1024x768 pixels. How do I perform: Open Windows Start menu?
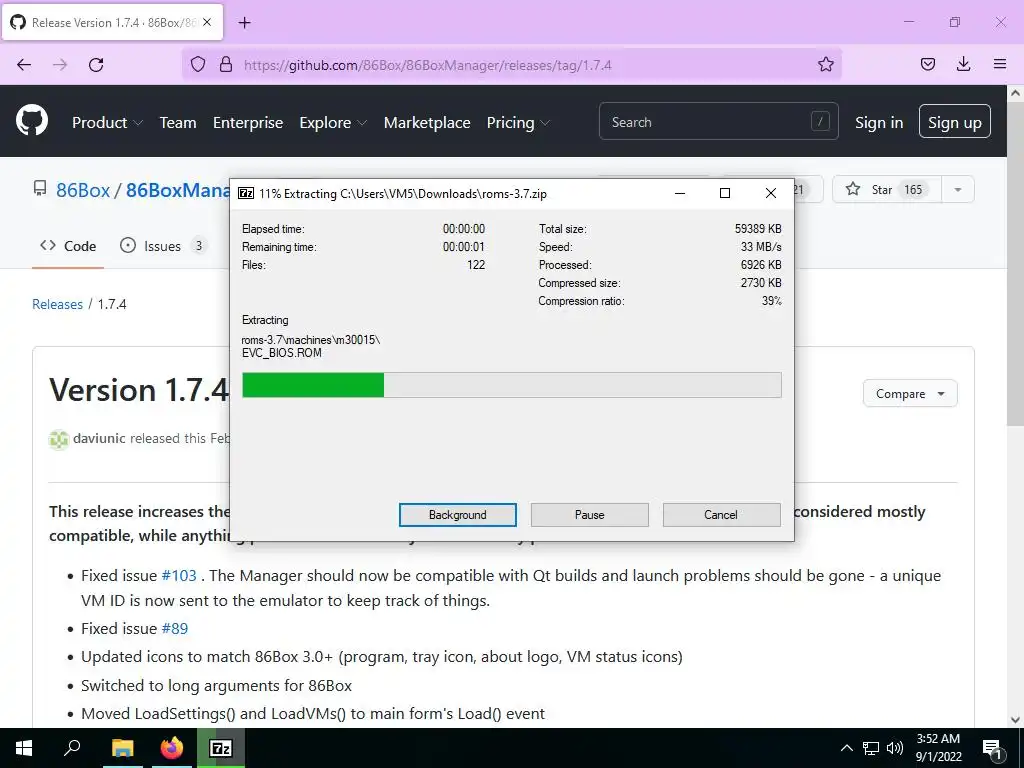(x=24, y=748)
